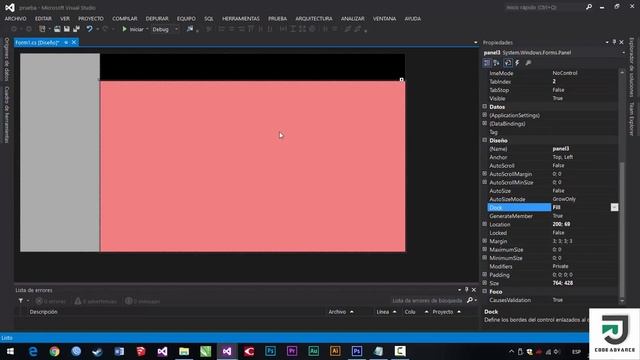Screen dimensions: 640x360
Task: Click the Alphabetical sort icon in Propiedades
Action: 496,63
